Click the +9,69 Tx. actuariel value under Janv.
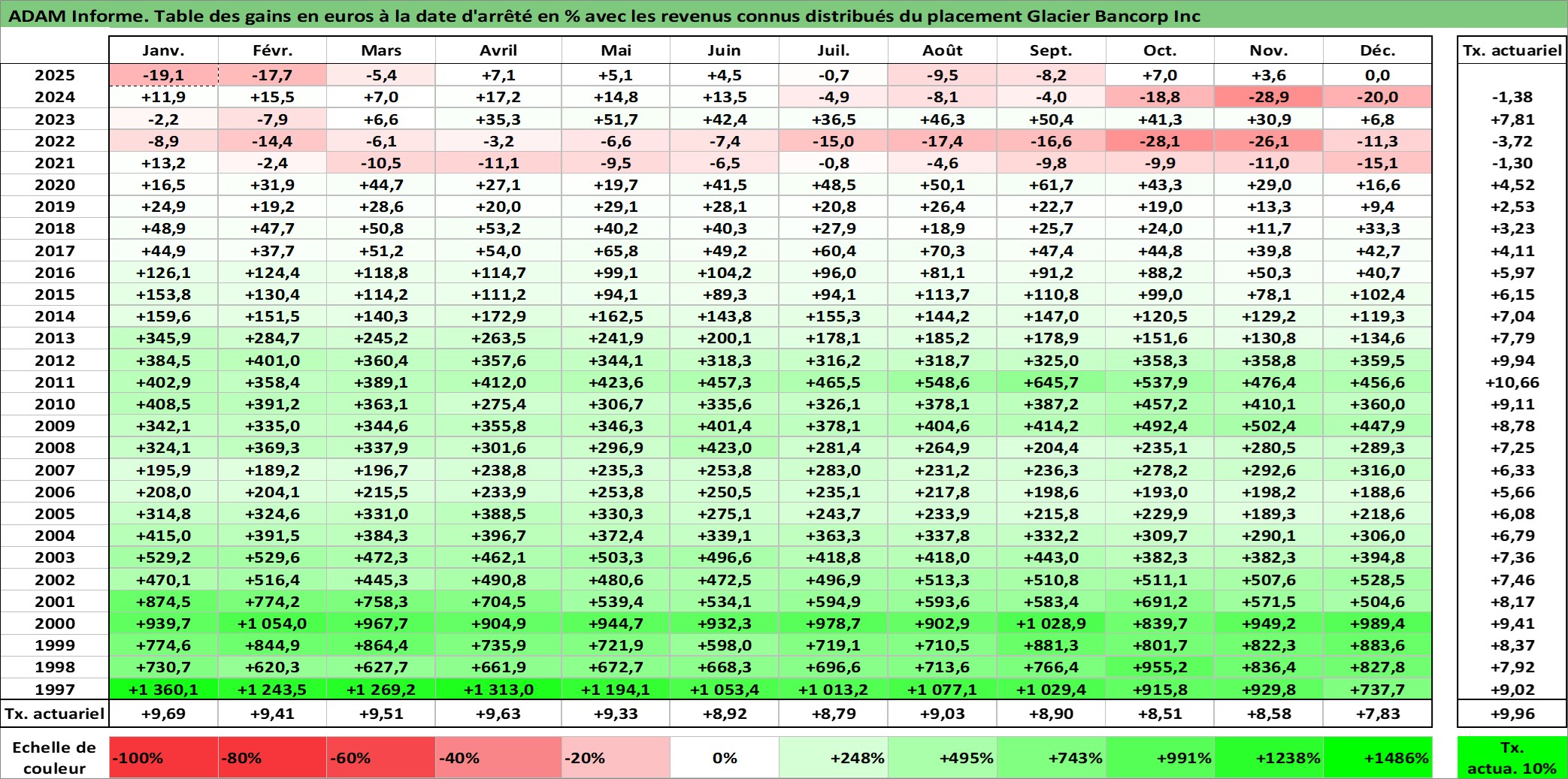The height and width of the screenshot is (779, 1568). [x=163, y=714]
